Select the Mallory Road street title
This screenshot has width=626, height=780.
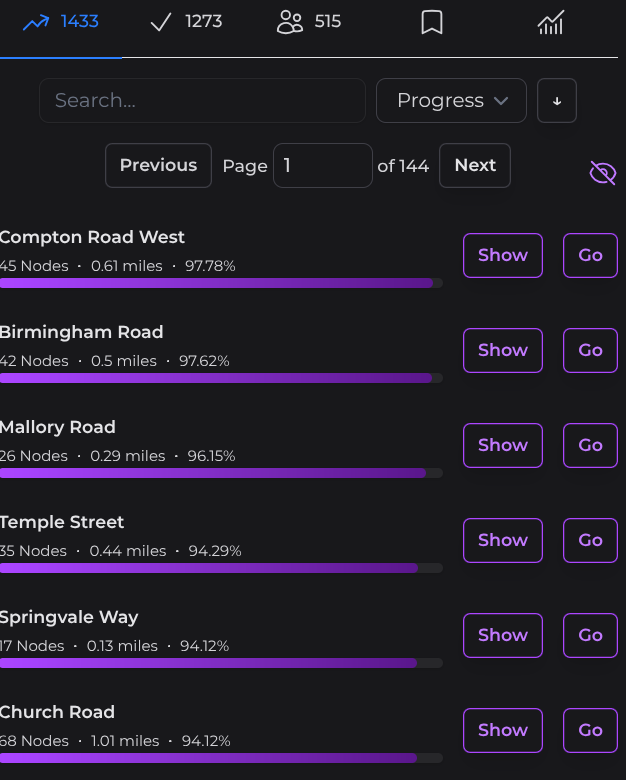click(x=58, y=427)
